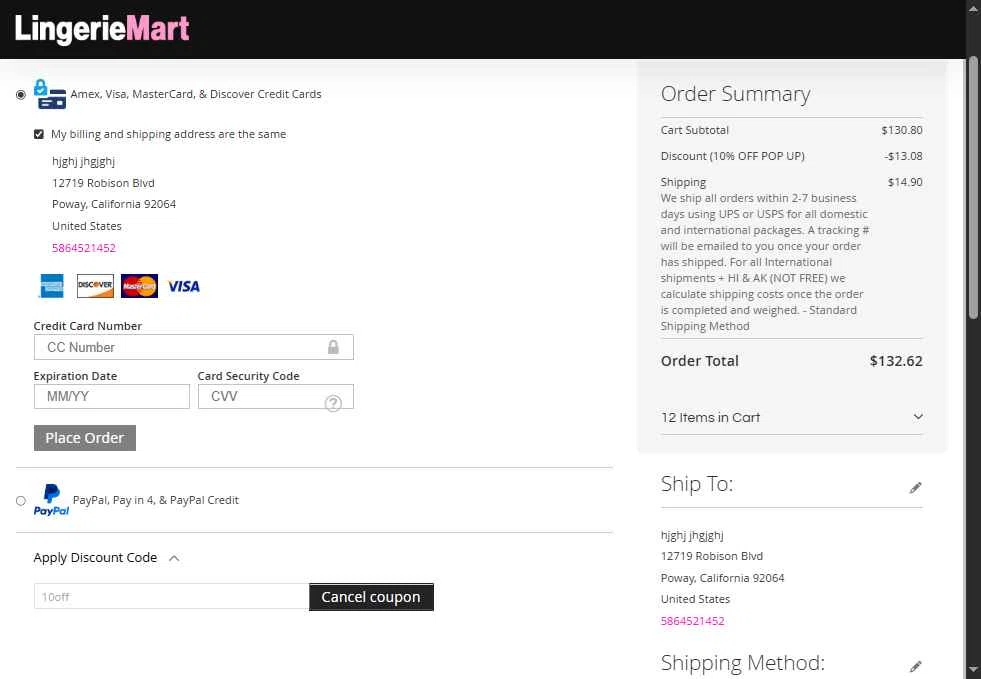Screen dimensions: 981x679
Task: Click the Order Total $132.62 amount
Action: click(896, 361)
